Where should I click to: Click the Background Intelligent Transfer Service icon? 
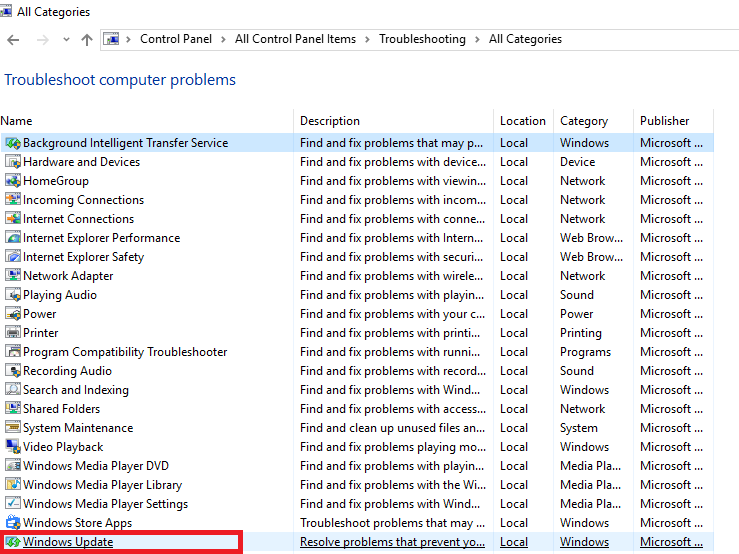coord(13,143)
